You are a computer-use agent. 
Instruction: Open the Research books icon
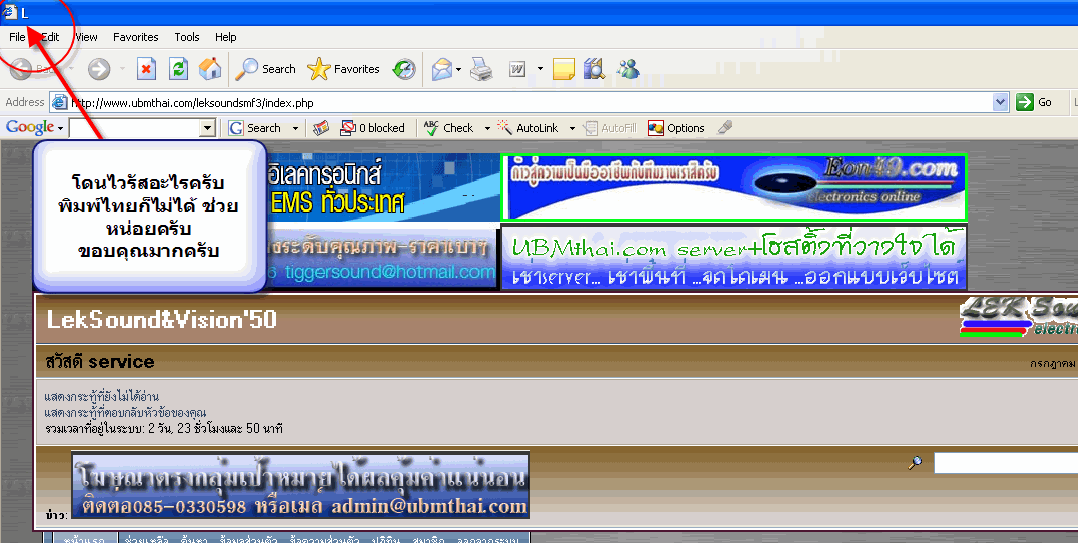click(594, 69)
